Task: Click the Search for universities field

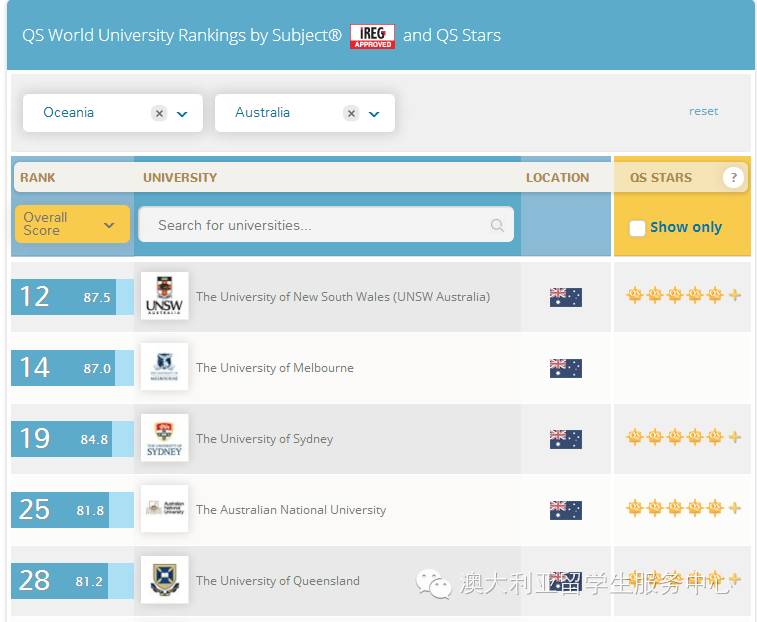Action: coord(326,225)
